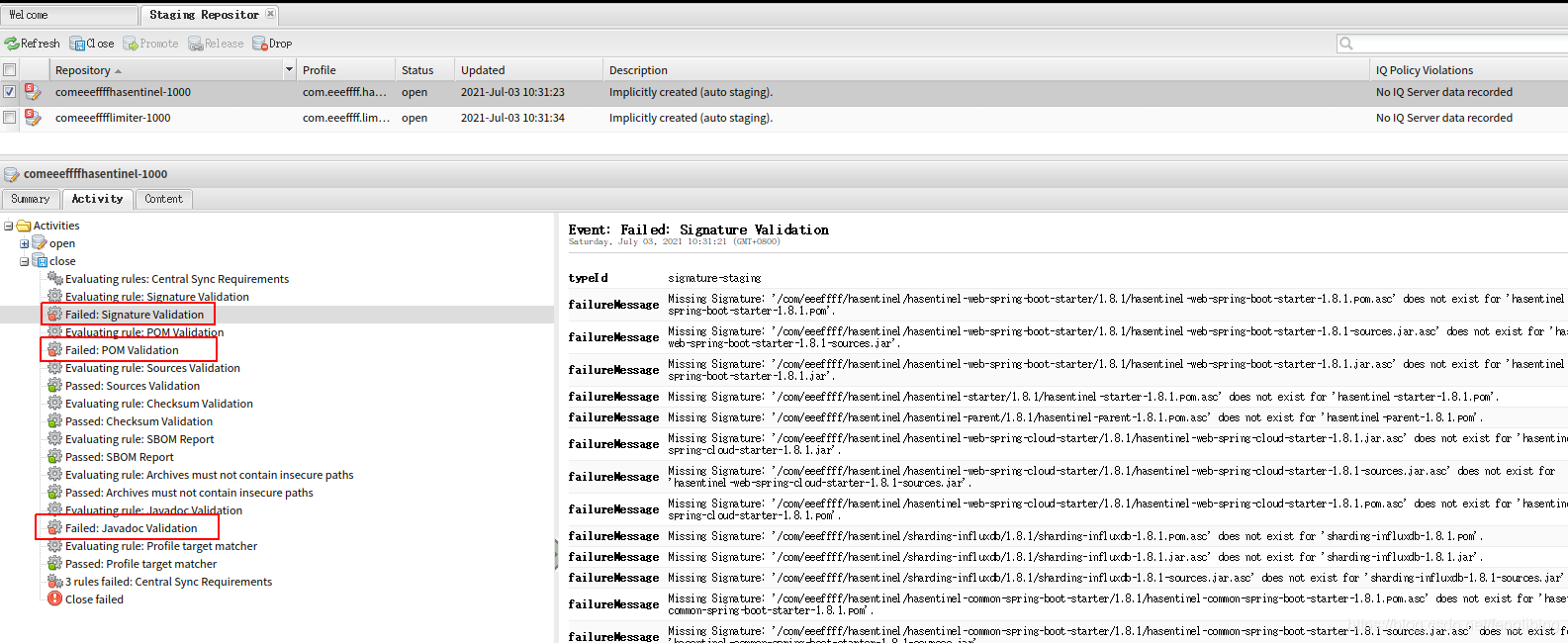
Task: Click the updated time 2021-Jul-03 10:31:34
Action: pyautogui.click(x=512, y=118)
